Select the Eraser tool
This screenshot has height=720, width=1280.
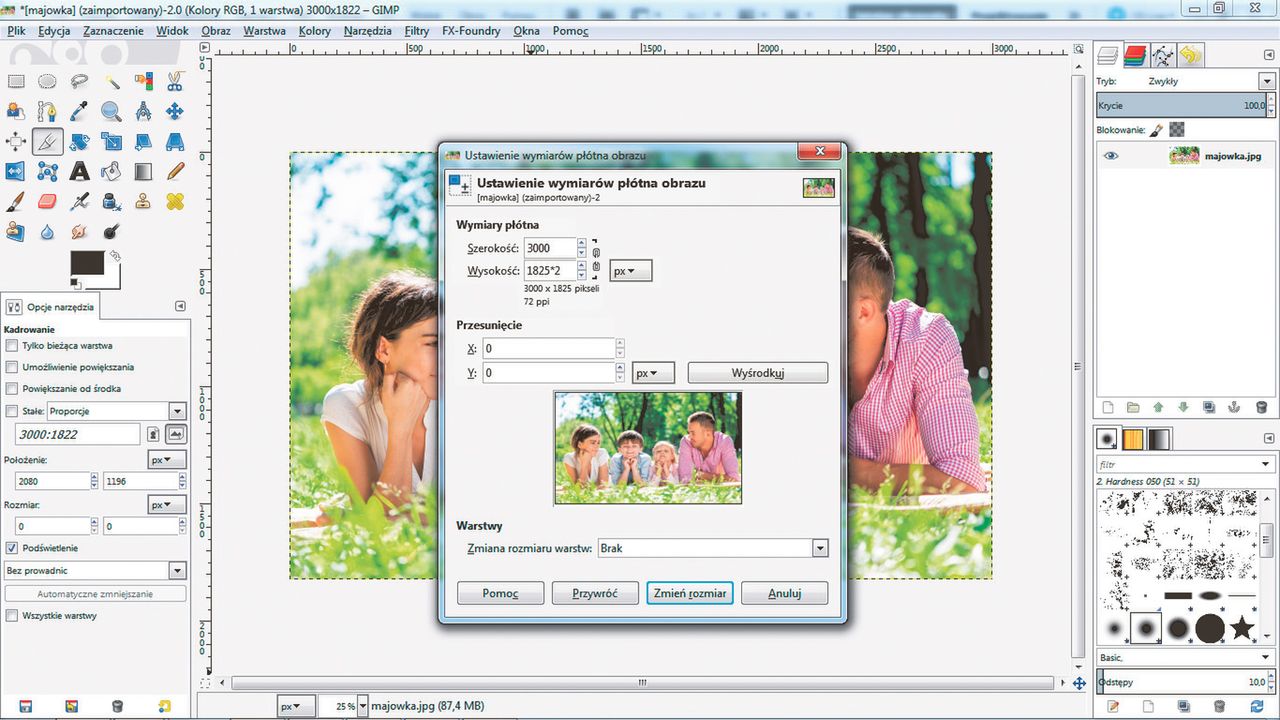click(47, 202)
